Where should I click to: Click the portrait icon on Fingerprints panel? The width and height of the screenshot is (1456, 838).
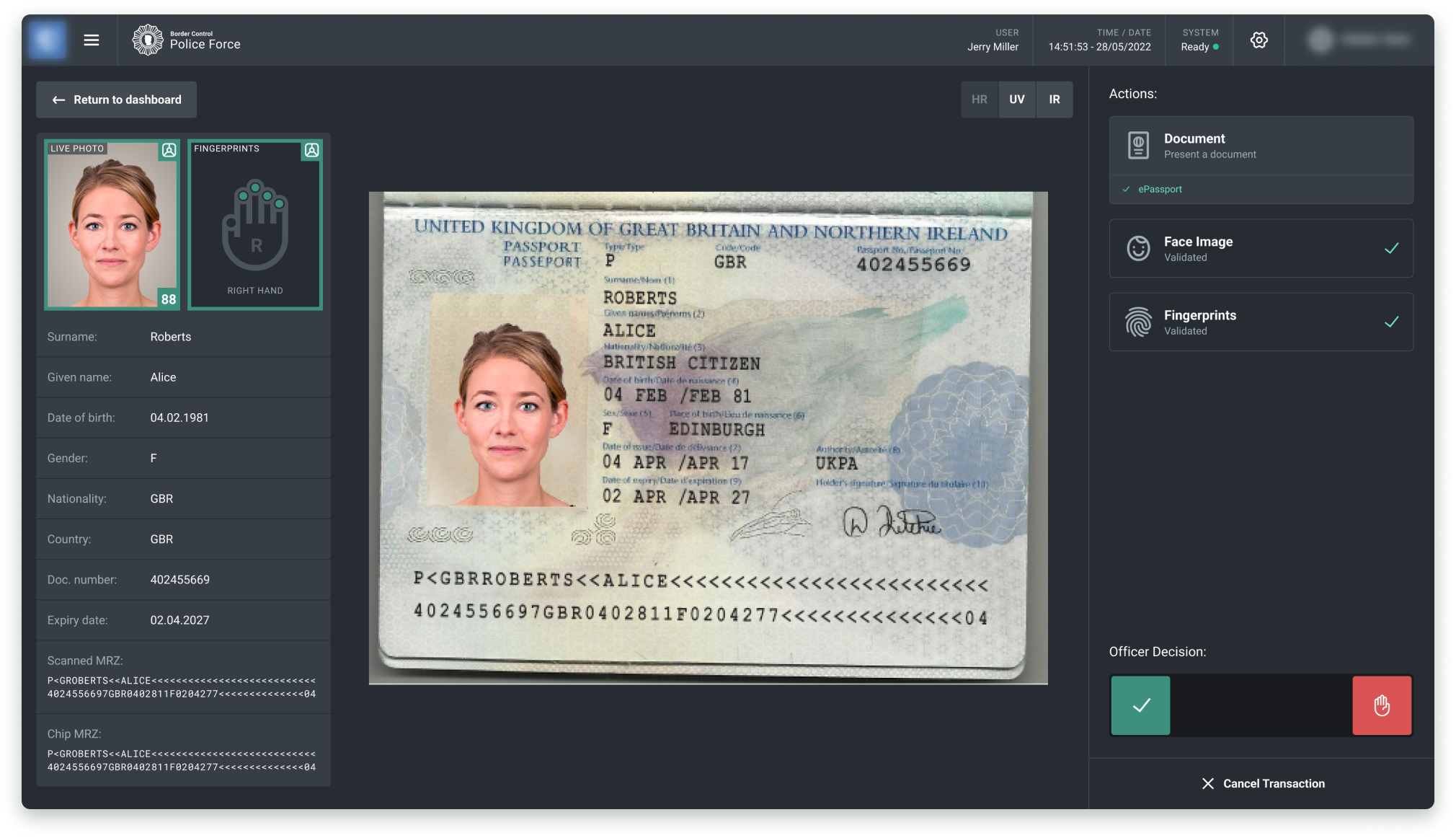pyautogui.click(x=311, y=150)
